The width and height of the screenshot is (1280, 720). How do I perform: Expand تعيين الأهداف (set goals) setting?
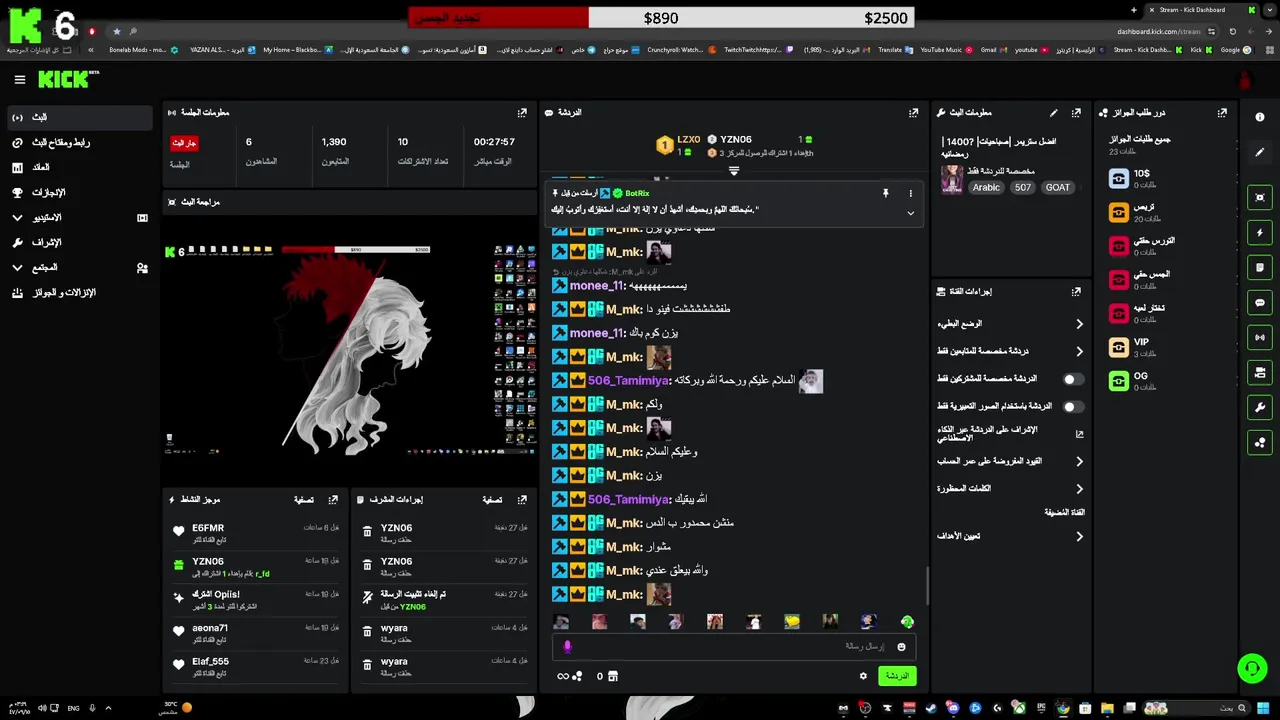tap(1010, 536)
